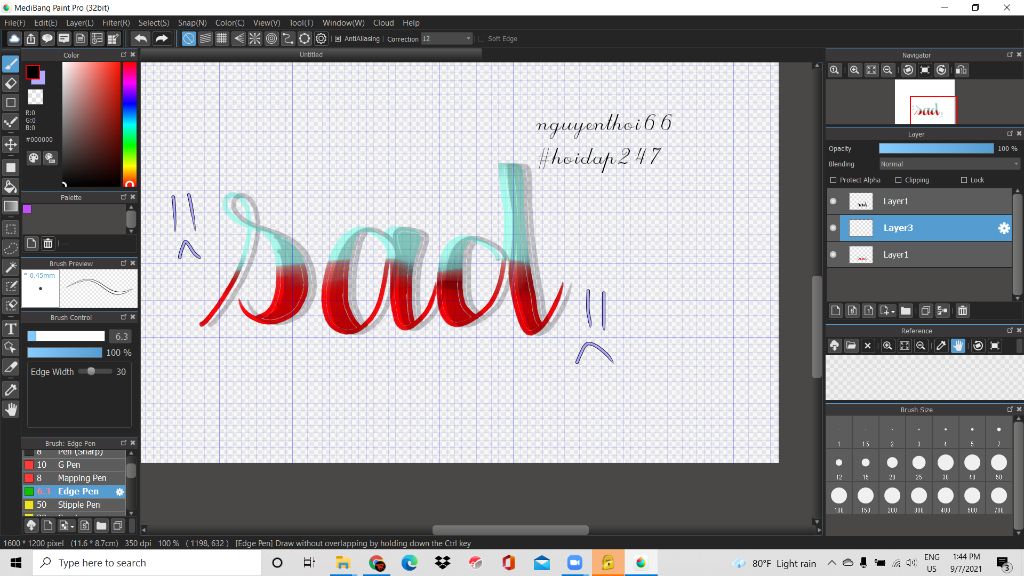Delete layer with trash icon
1024x576 pixels.
point(962,311)
